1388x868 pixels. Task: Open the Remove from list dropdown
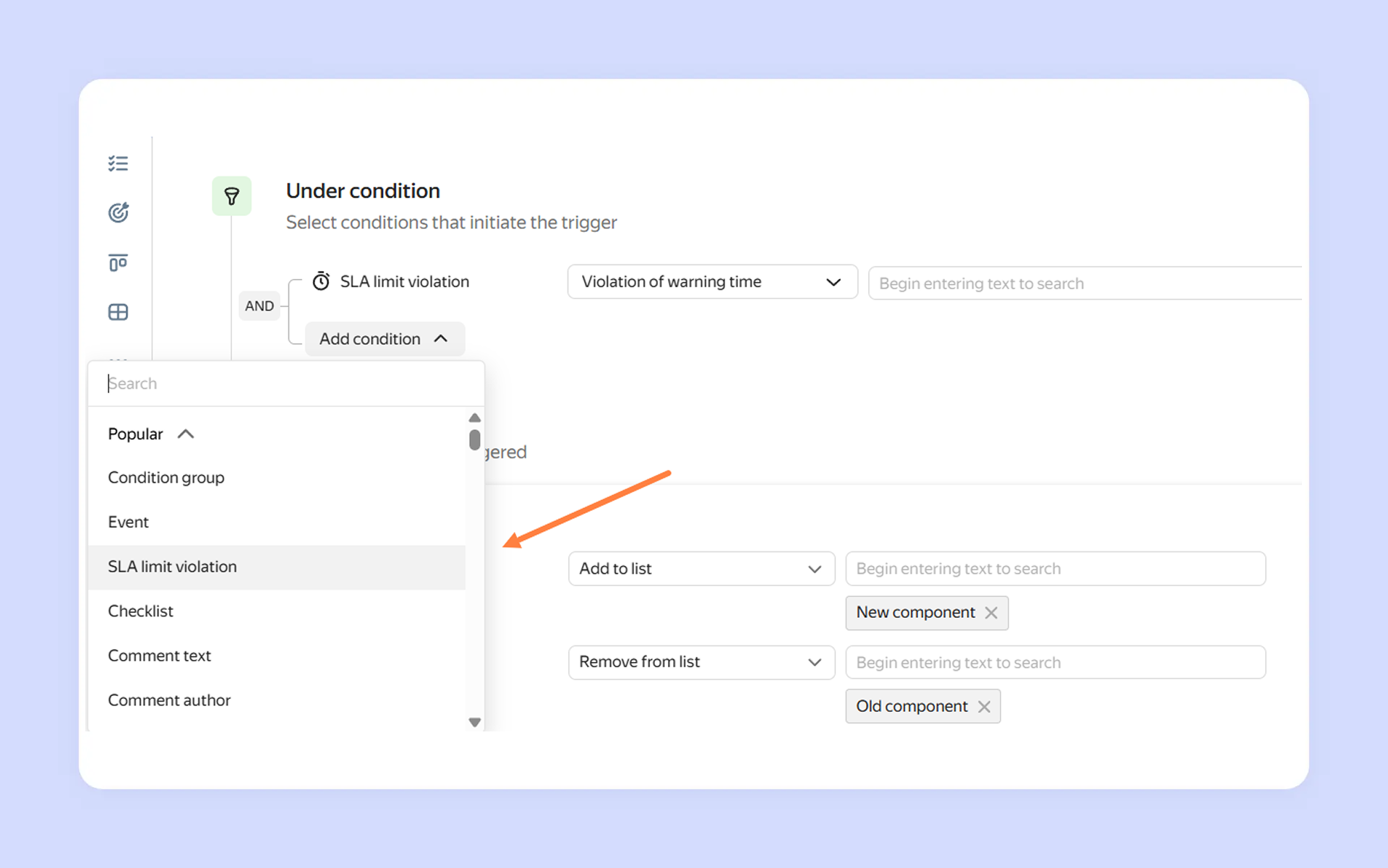click(x=701, y=662)
